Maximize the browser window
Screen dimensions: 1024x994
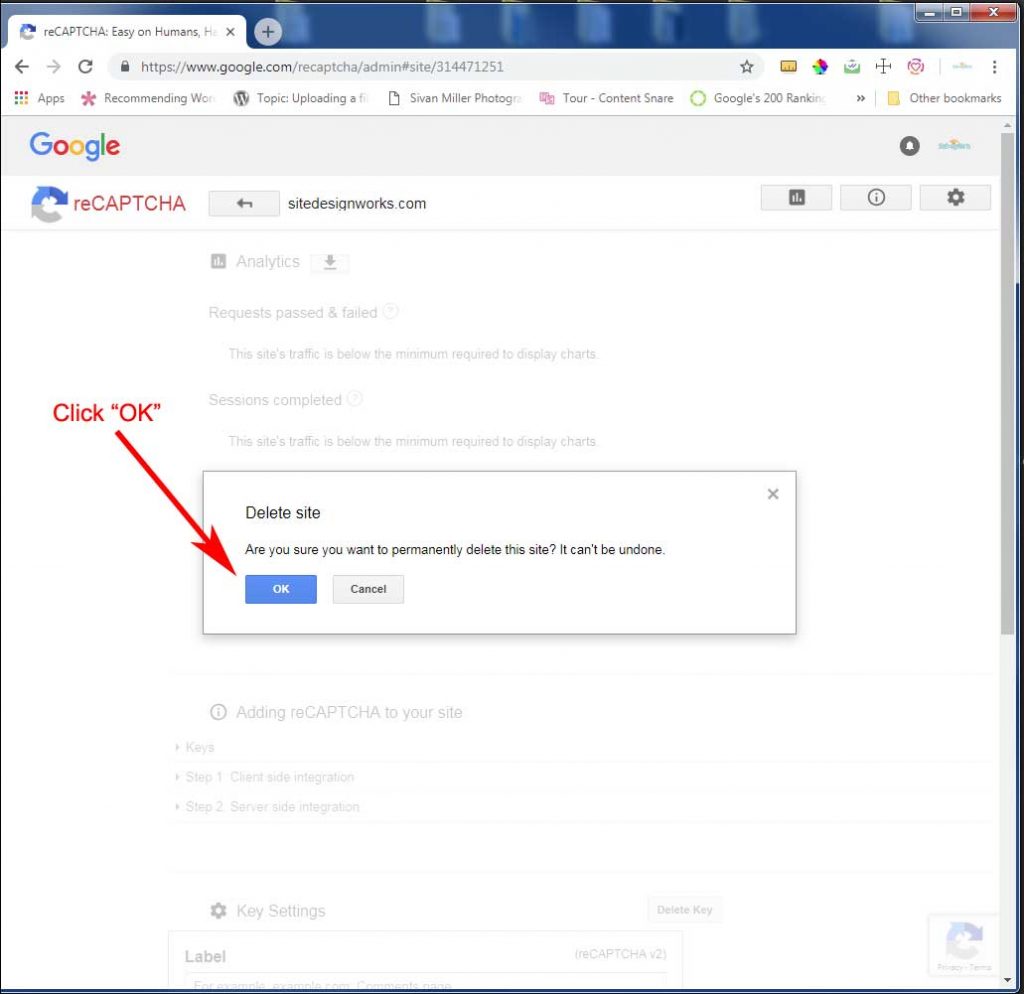point(957,12)
